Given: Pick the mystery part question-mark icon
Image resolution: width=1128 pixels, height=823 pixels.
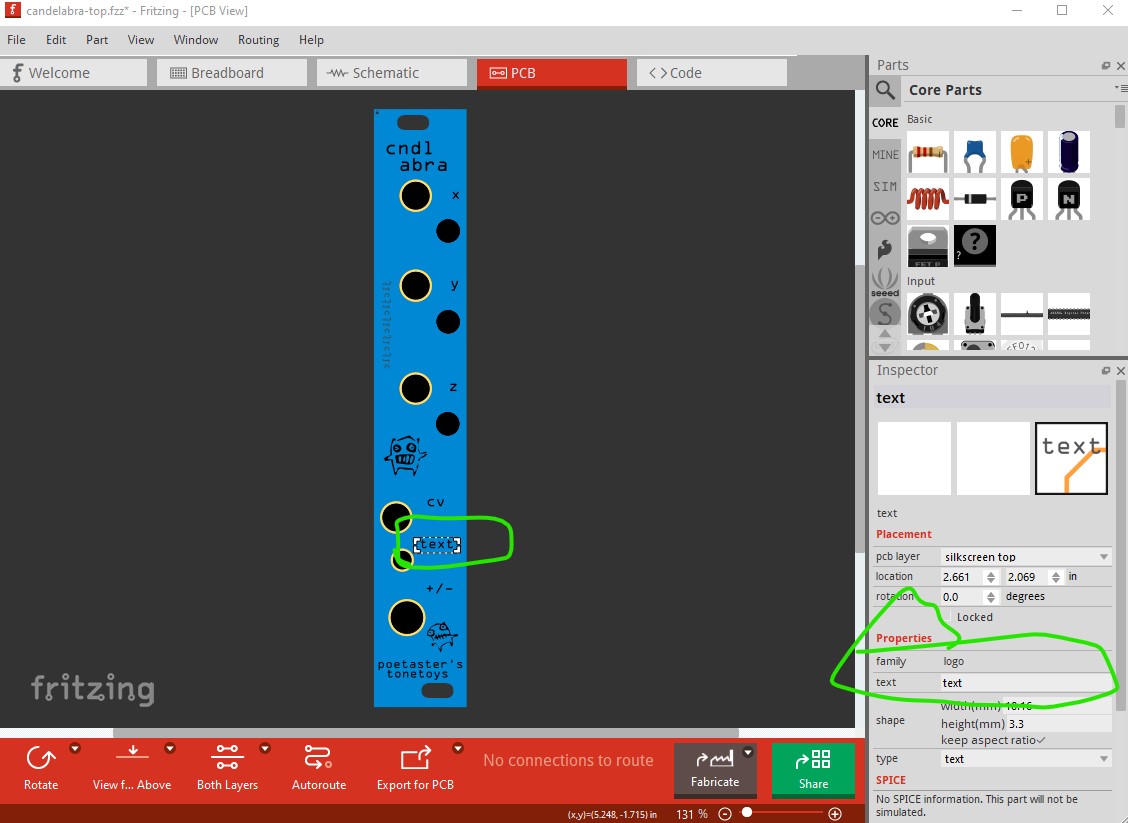Looking at the screenshot, I should pyautogui.click(x=975, y=245).
